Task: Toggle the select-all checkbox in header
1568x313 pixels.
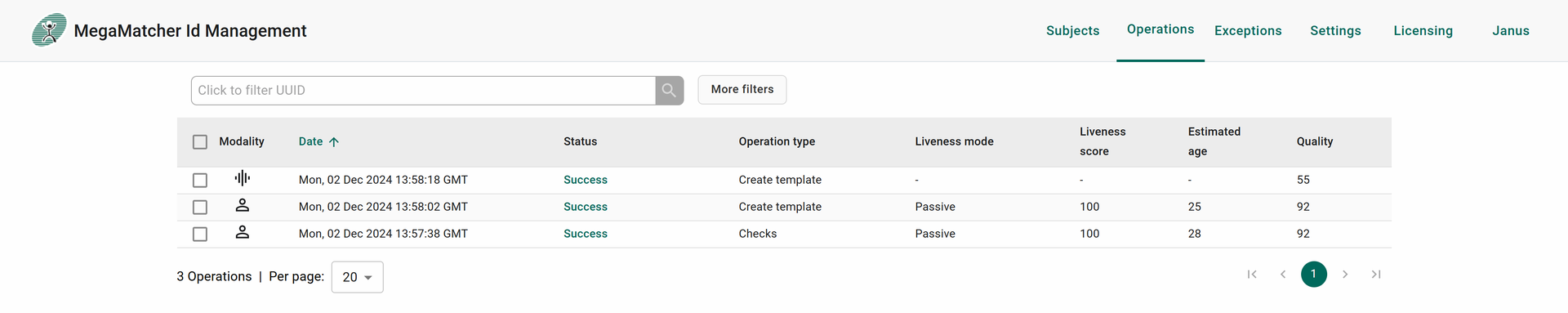Action: tap(200, 142)
